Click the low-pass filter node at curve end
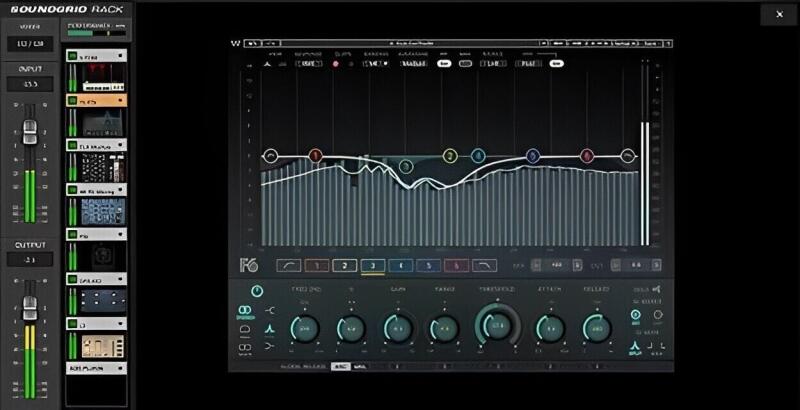The image size is (800, 410). tap(628, 156)
